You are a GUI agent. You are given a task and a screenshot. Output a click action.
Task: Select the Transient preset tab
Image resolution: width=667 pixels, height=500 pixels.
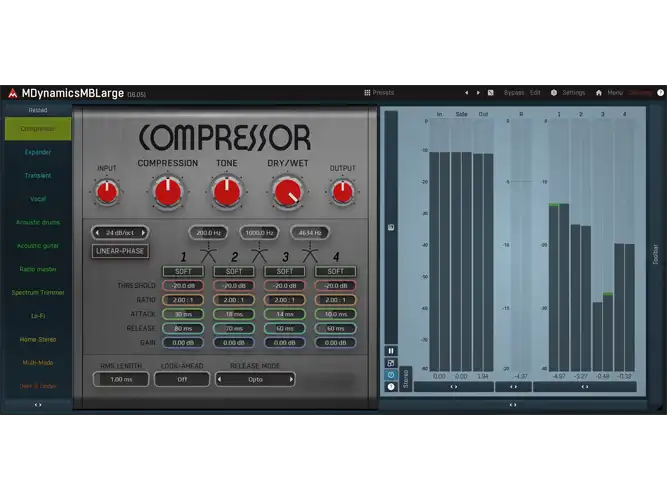38,175
